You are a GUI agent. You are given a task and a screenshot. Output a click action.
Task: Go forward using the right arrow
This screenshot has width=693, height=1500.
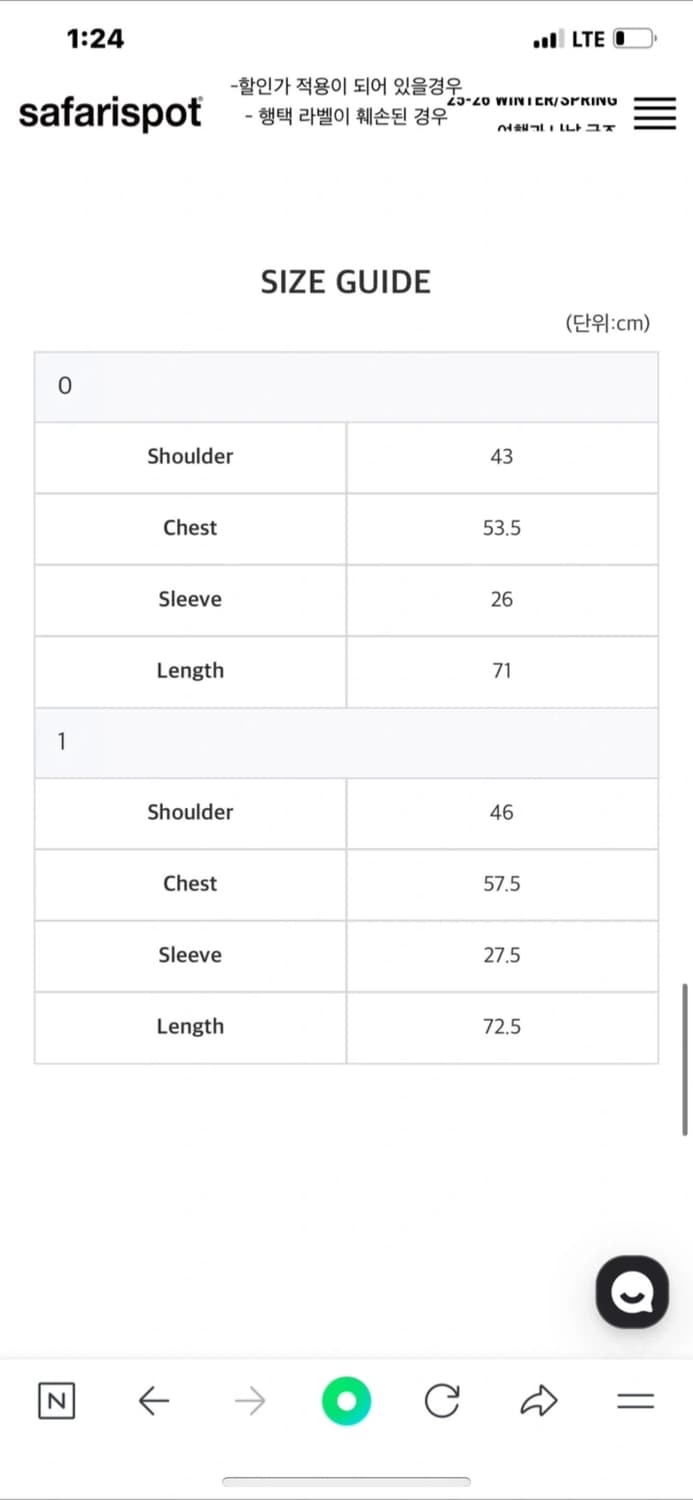tap(250, 1402)
